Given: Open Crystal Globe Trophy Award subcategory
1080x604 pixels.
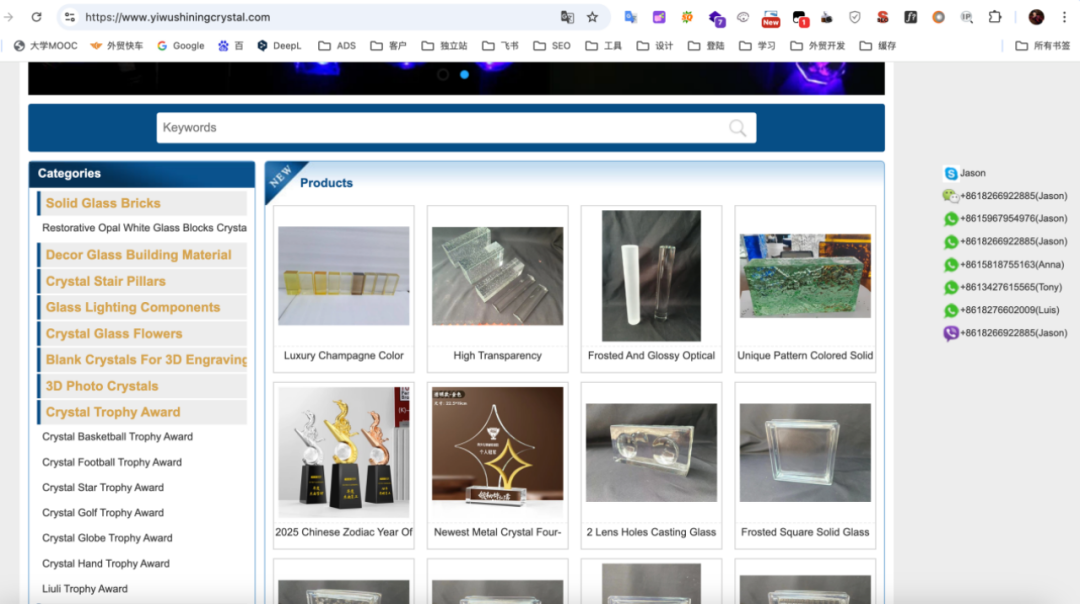Looking at the screenshot, I should coord(107,538).
